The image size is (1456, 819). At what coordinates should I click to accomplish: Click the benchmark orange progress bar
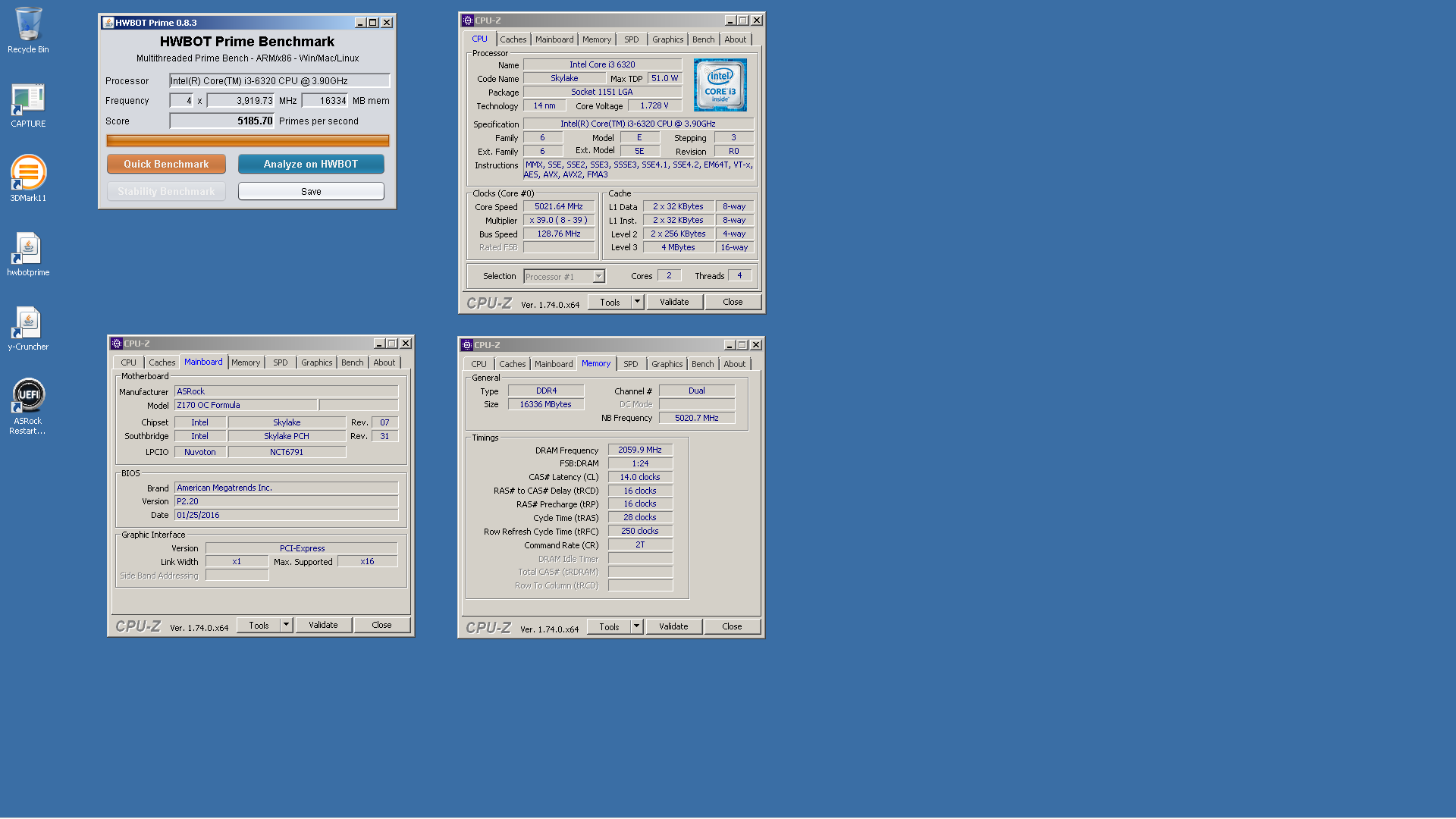[247, 140]
